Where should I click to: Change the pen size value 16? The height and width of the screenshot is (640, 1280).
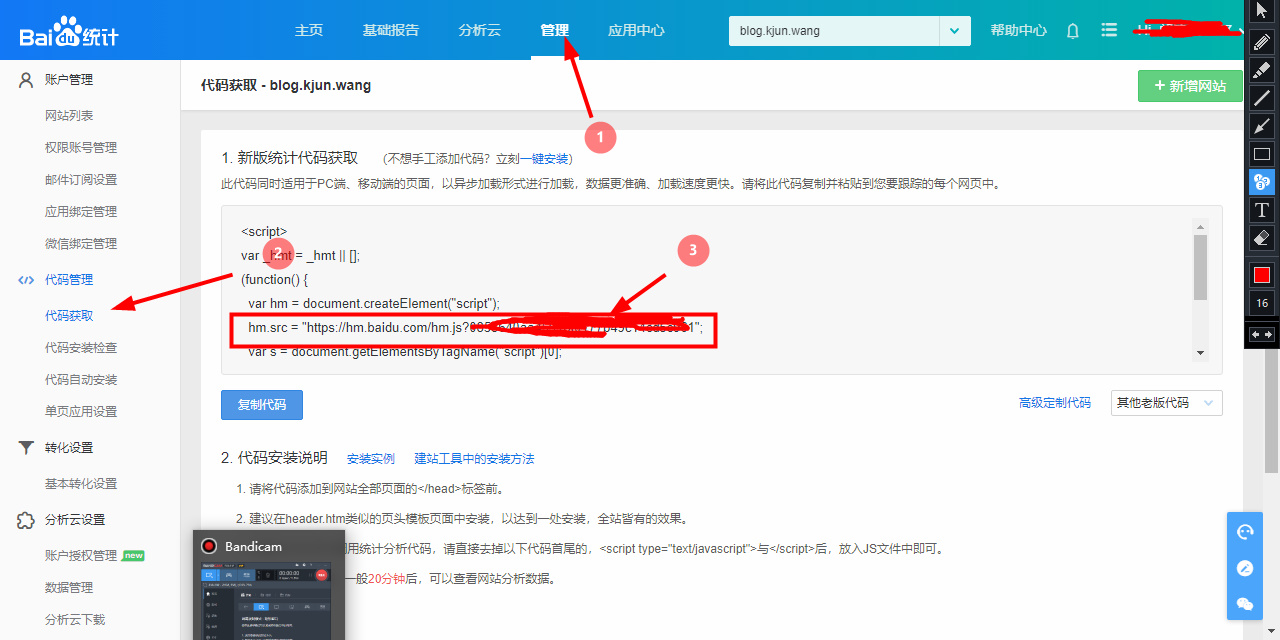(x=1262, y=303)
